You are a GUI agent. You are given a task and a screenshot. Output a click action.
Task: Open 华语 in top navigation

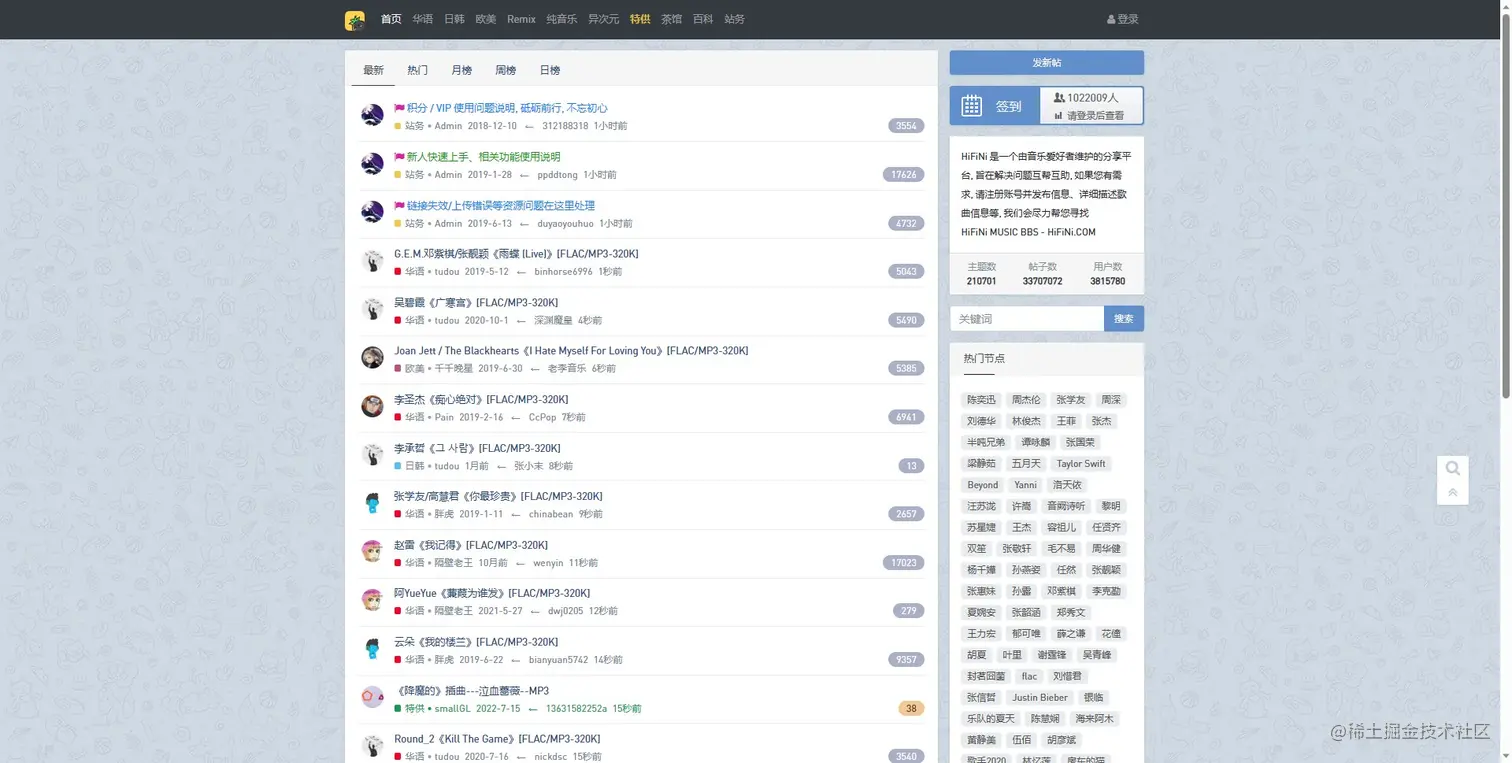click(422, 19)
